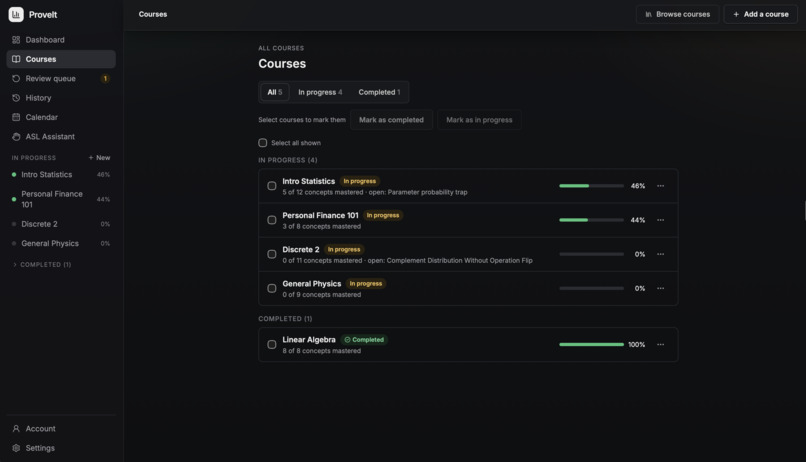
Task: Open the more options menu for Discrete 2
Action: point(661,254)
